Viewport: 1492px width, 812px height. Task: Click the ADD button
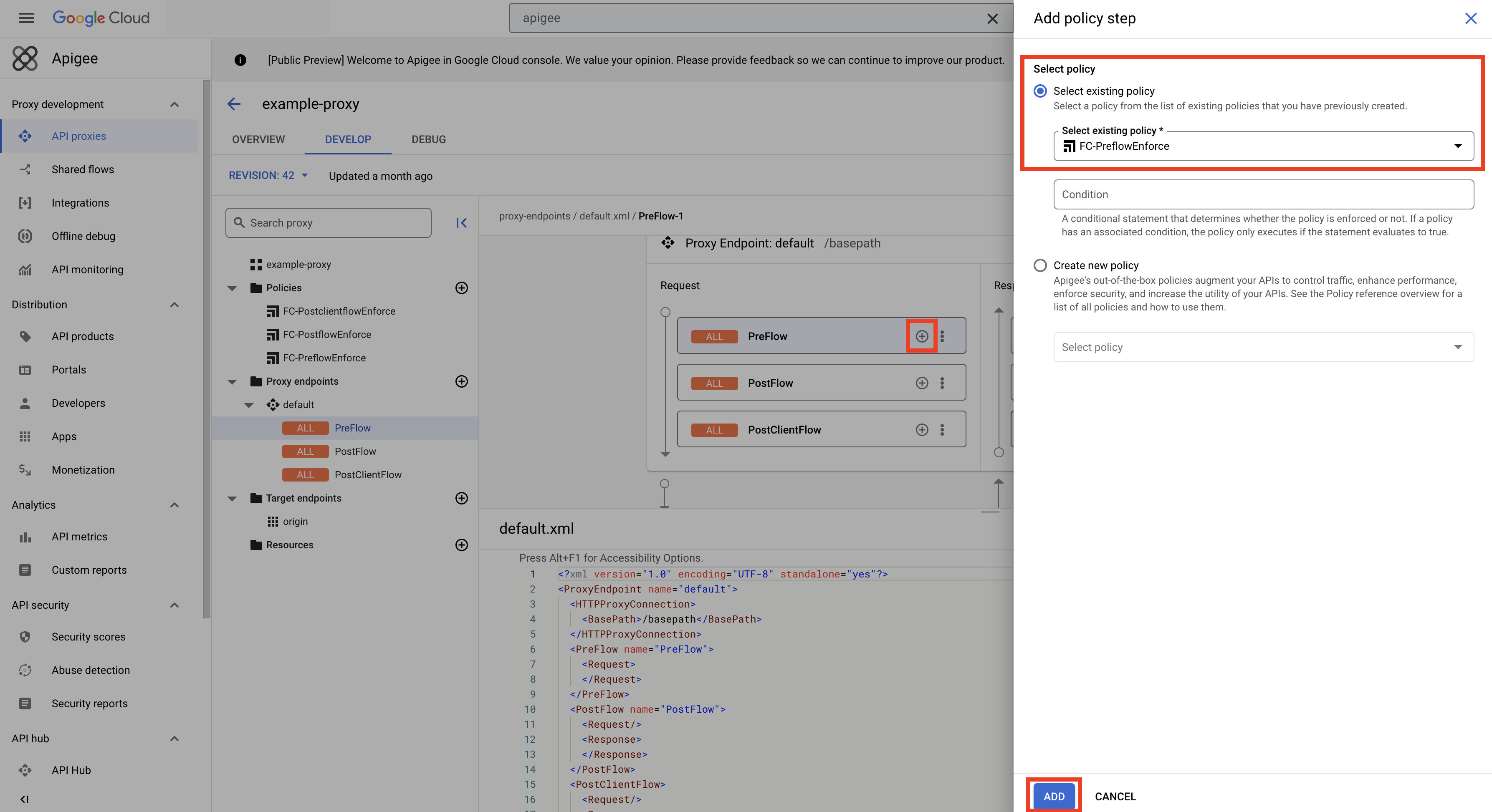1054,797
